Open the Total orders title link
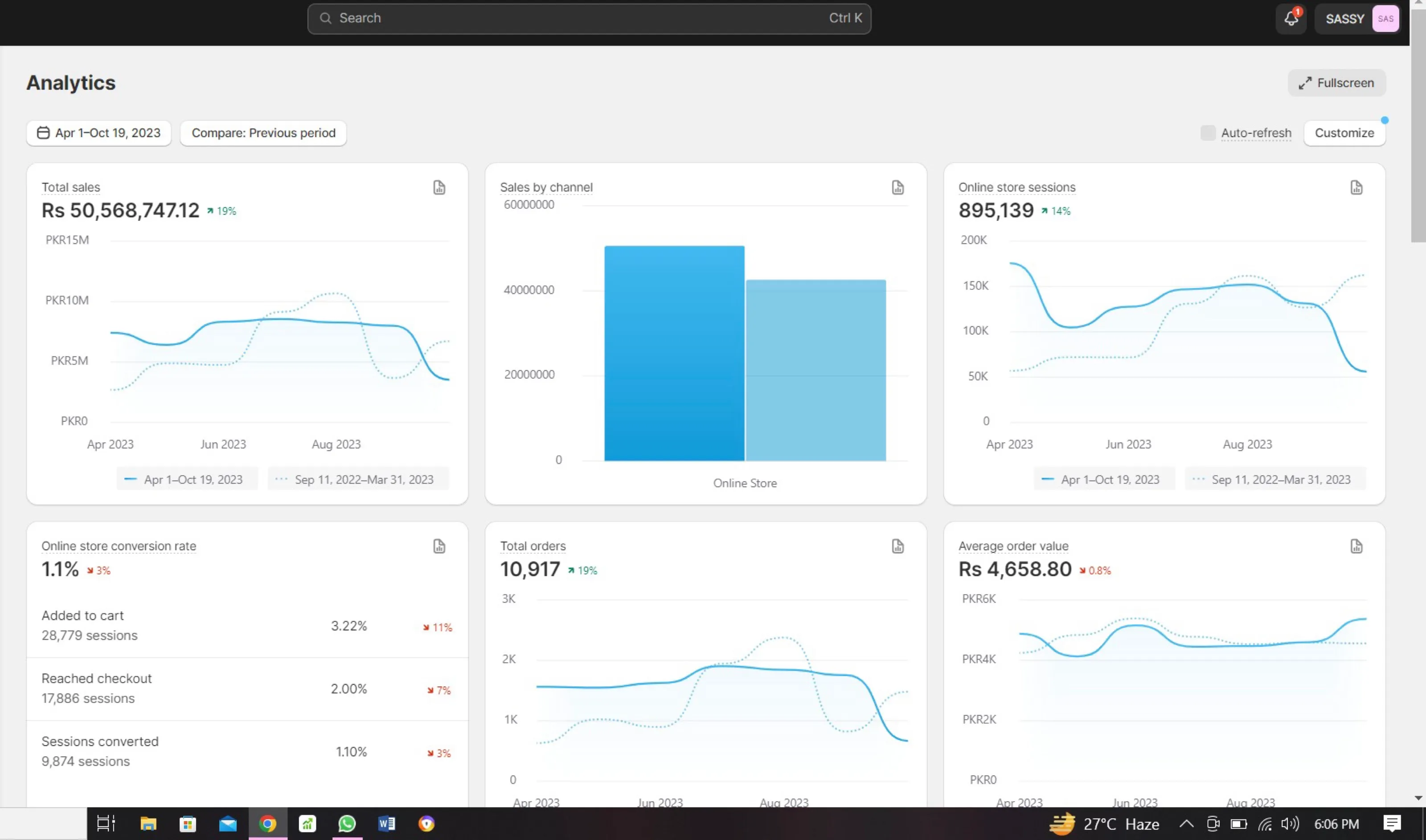This screenshot has height=840, width=1426. pyautogui.click(x=533, y=546)
